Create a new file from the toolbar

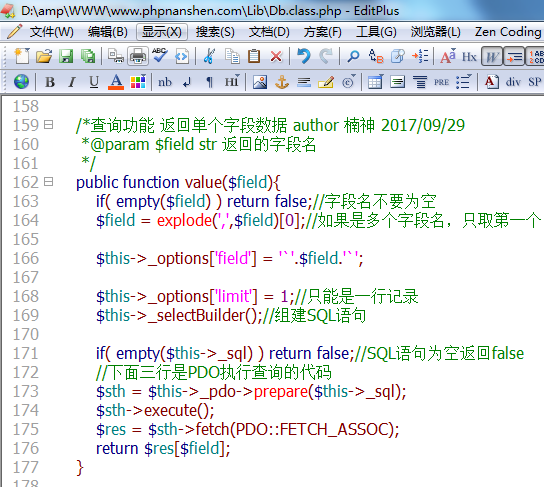pyautogui.click(x=22, y=56)
